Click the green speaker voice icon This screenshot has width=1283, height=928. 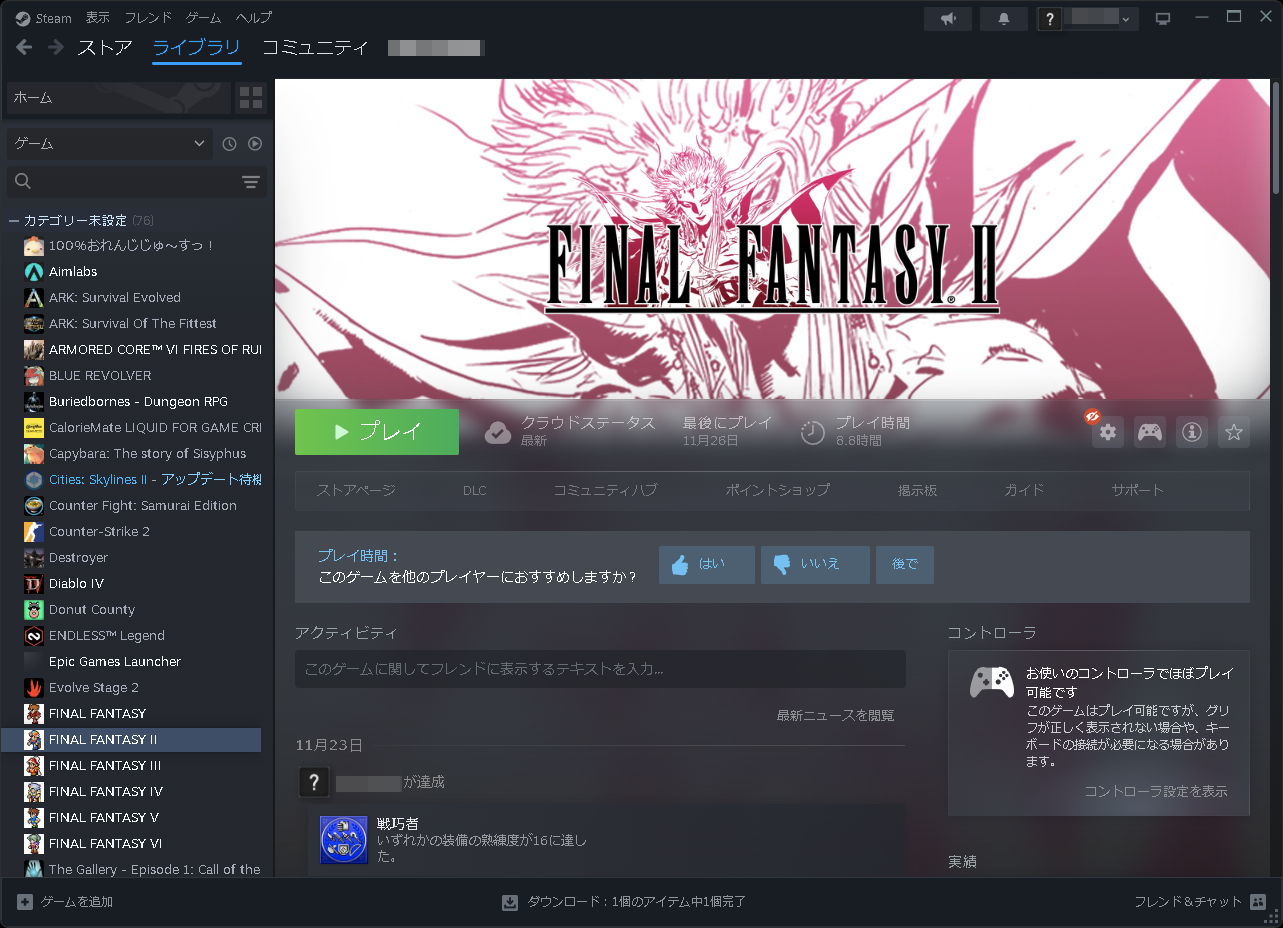pyautogui.click(x=947, y=18)
